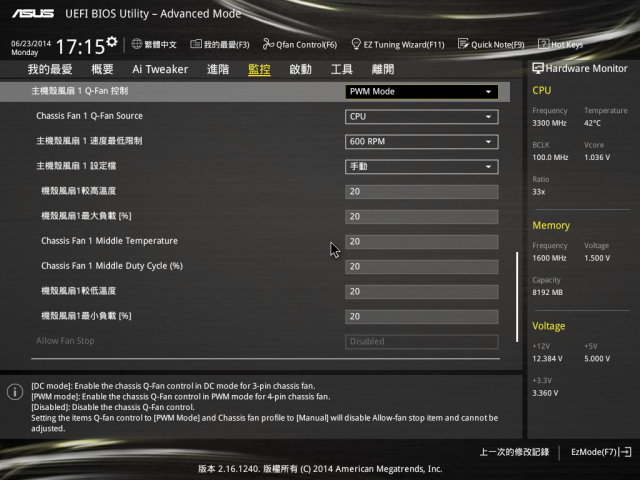The width and height of the screenshot is (640, 480).
Task: Open the 啟動 boot tab
Action: [300, 69]
